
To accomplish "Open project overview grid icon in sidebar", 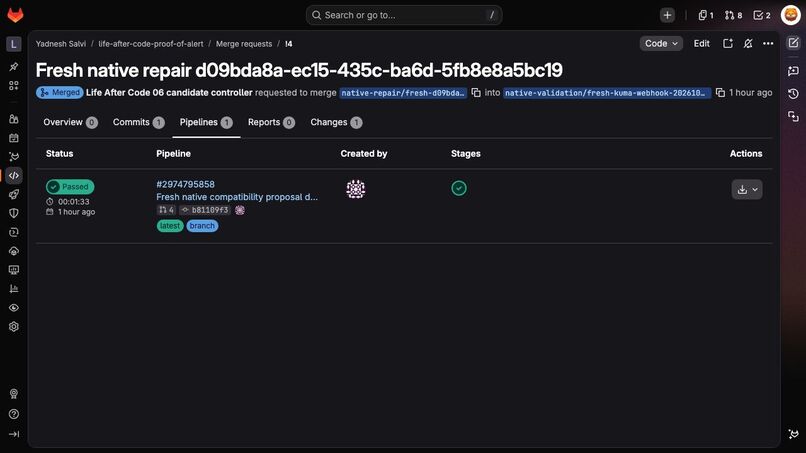I will (14, 85).
